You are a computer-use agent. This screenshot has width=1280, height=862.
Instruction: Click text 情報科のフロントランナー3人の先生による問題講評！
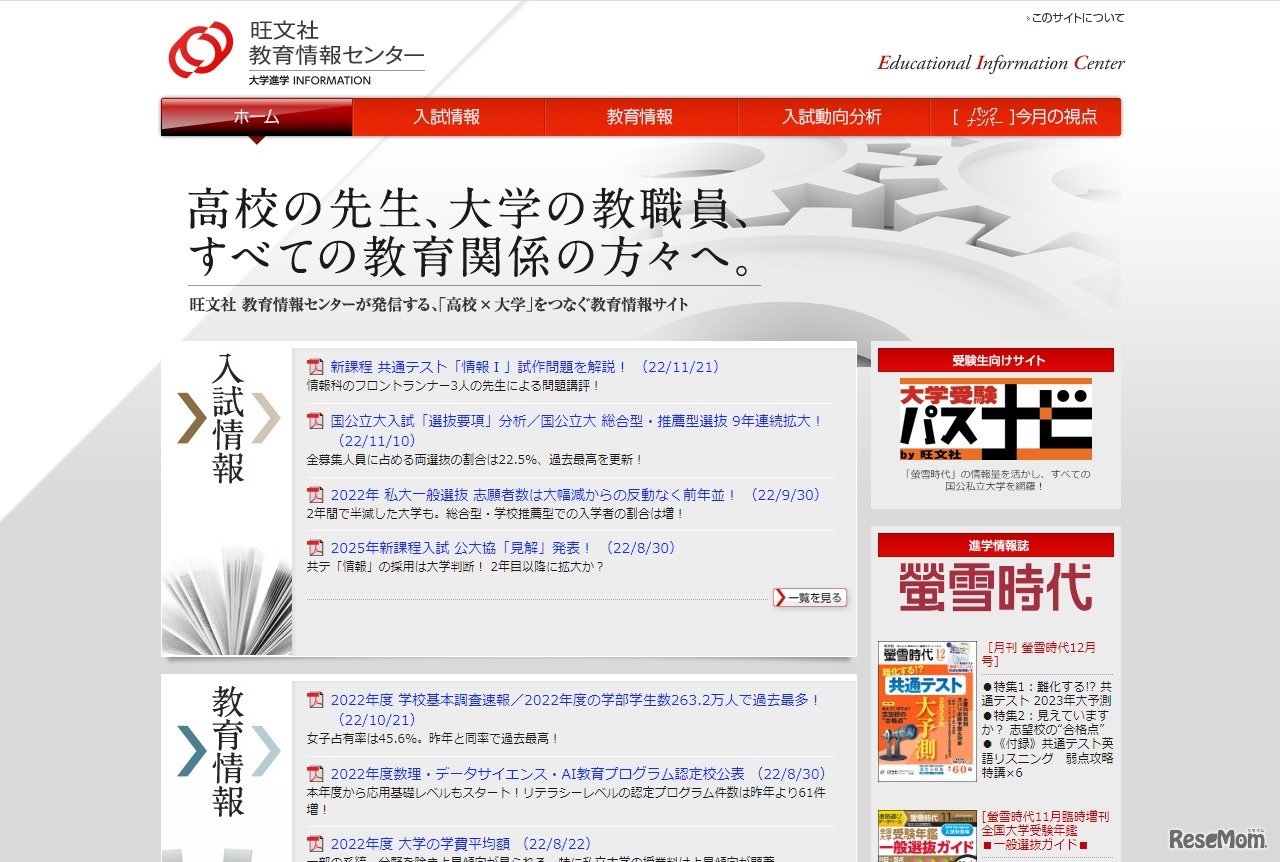(454, 386)
